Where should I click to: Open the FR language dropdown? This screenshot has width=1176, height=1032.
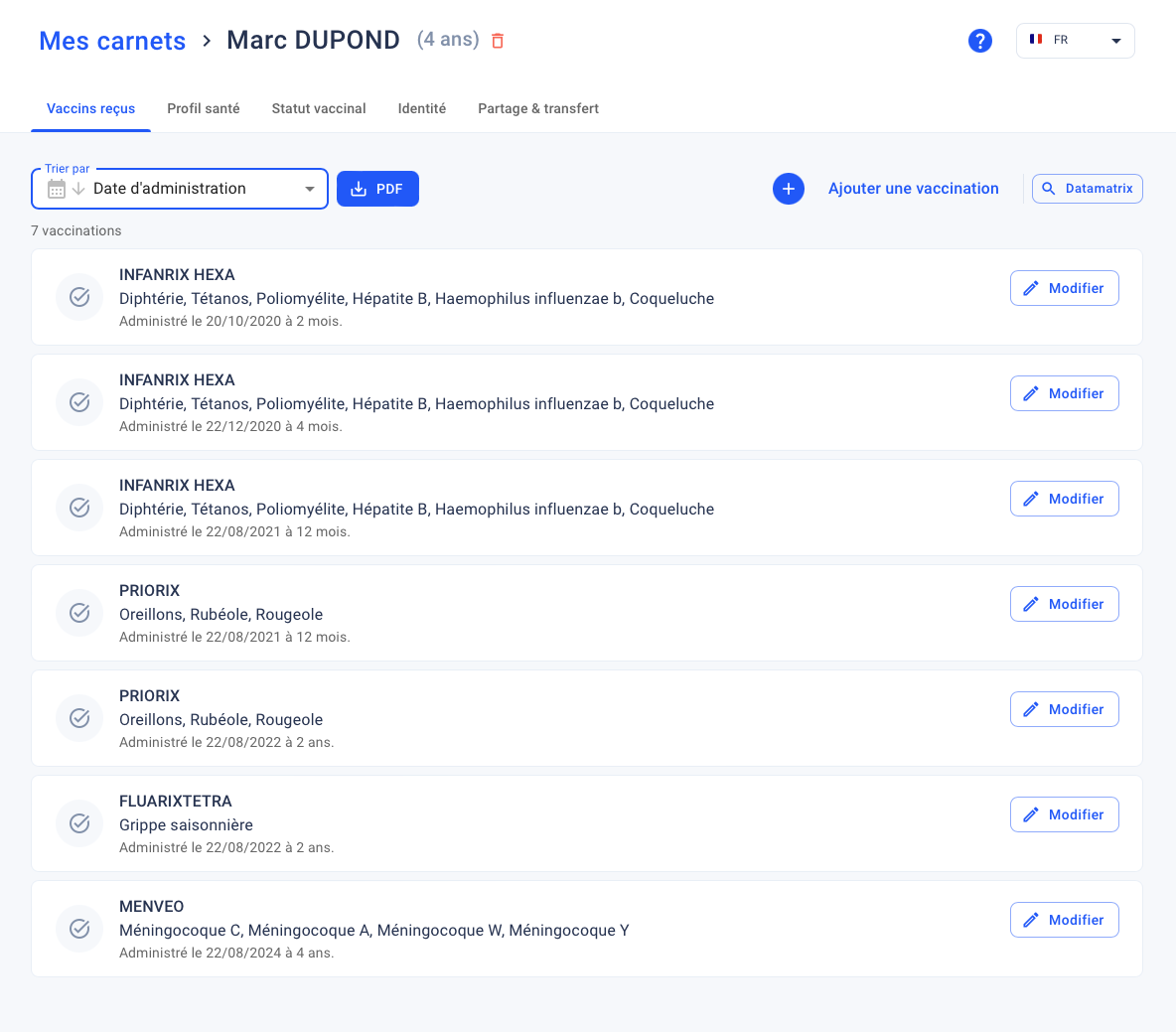point(1075,41)
